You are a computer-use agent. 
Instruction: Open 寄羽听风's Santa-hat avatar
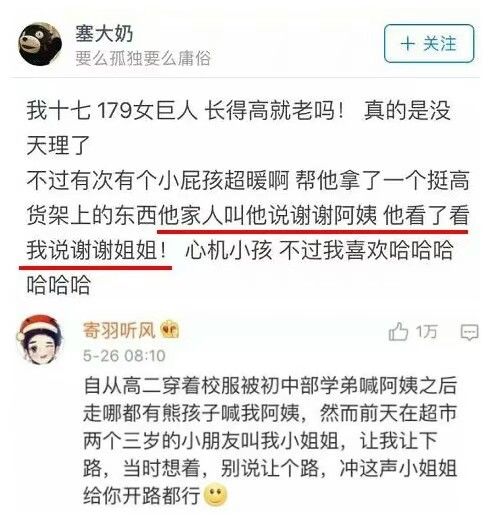click(40, 339)
